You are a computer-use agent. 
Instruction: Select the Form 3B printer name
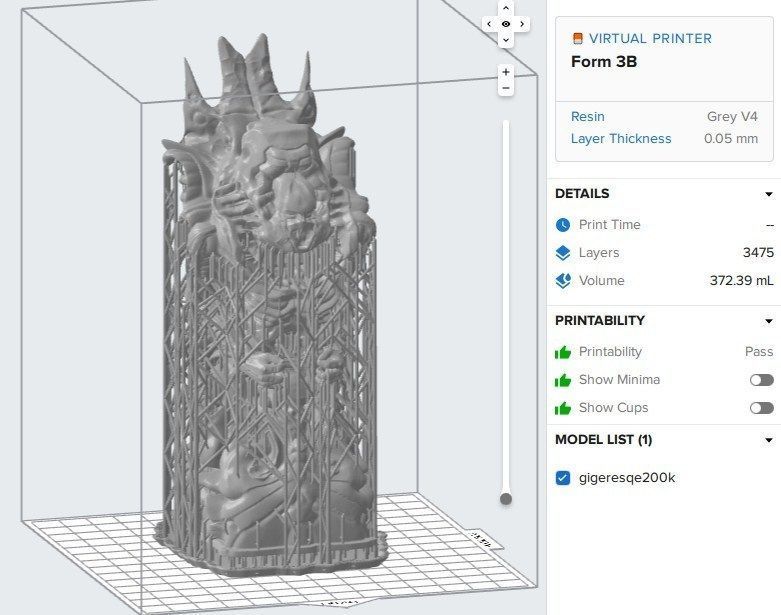[604, 62]
